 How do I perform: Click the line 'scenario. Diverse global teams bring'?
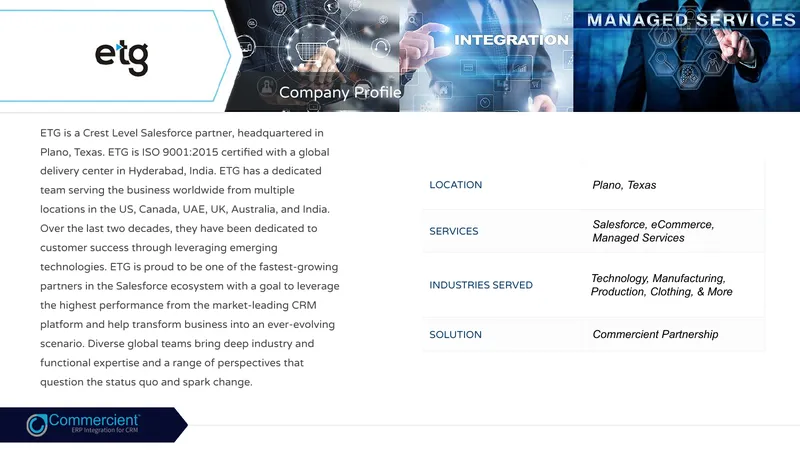[177, 344]
